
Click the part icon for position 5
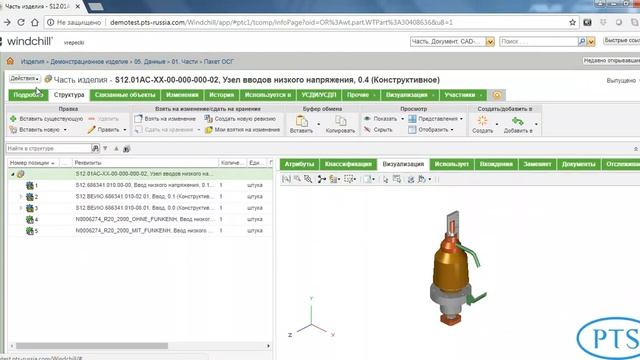click(x=29, y=231)
